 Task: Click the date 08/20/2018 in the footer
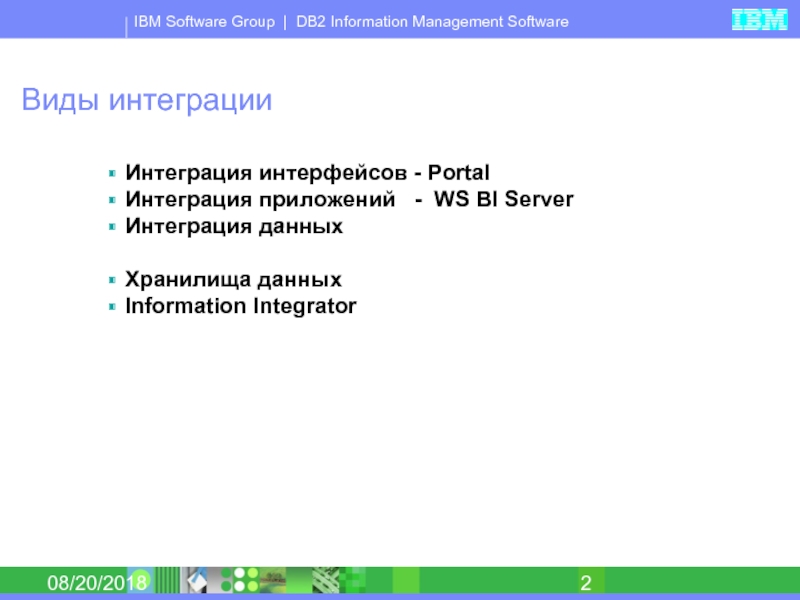click(x=97, y=583)
